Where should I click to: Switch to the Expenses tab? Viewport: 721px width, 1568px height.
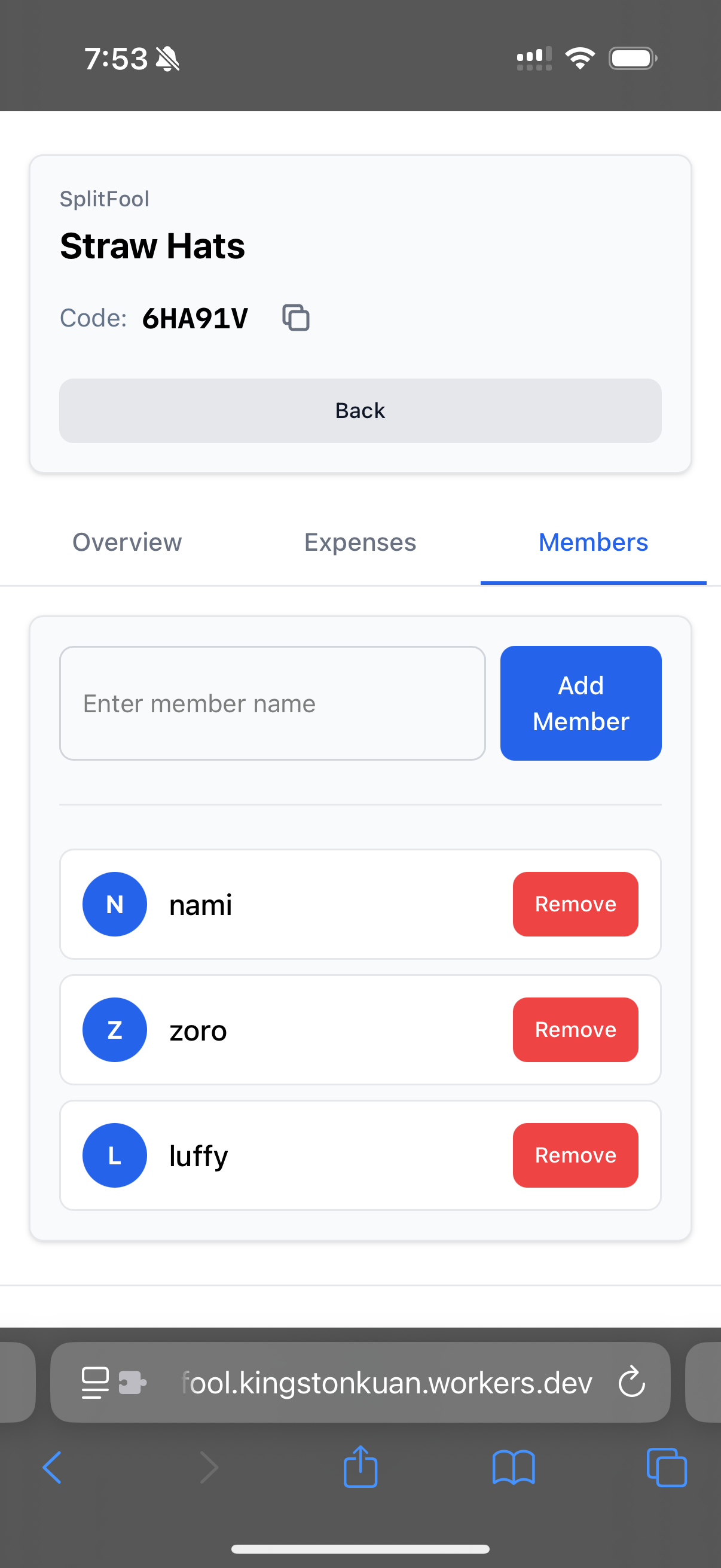coord(360,542)
